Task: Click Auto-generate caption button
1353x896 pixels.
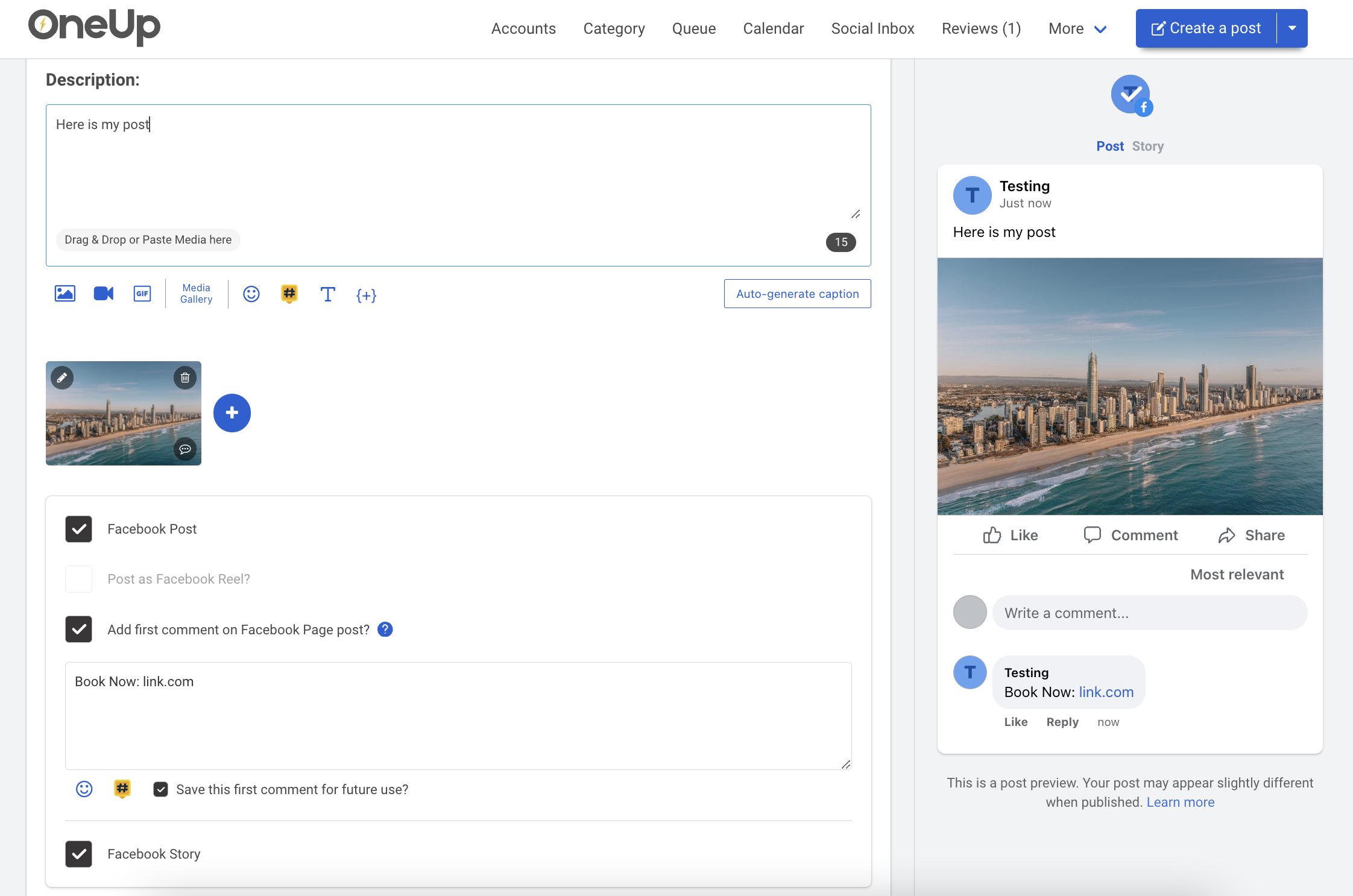Action: click(797, 294)
